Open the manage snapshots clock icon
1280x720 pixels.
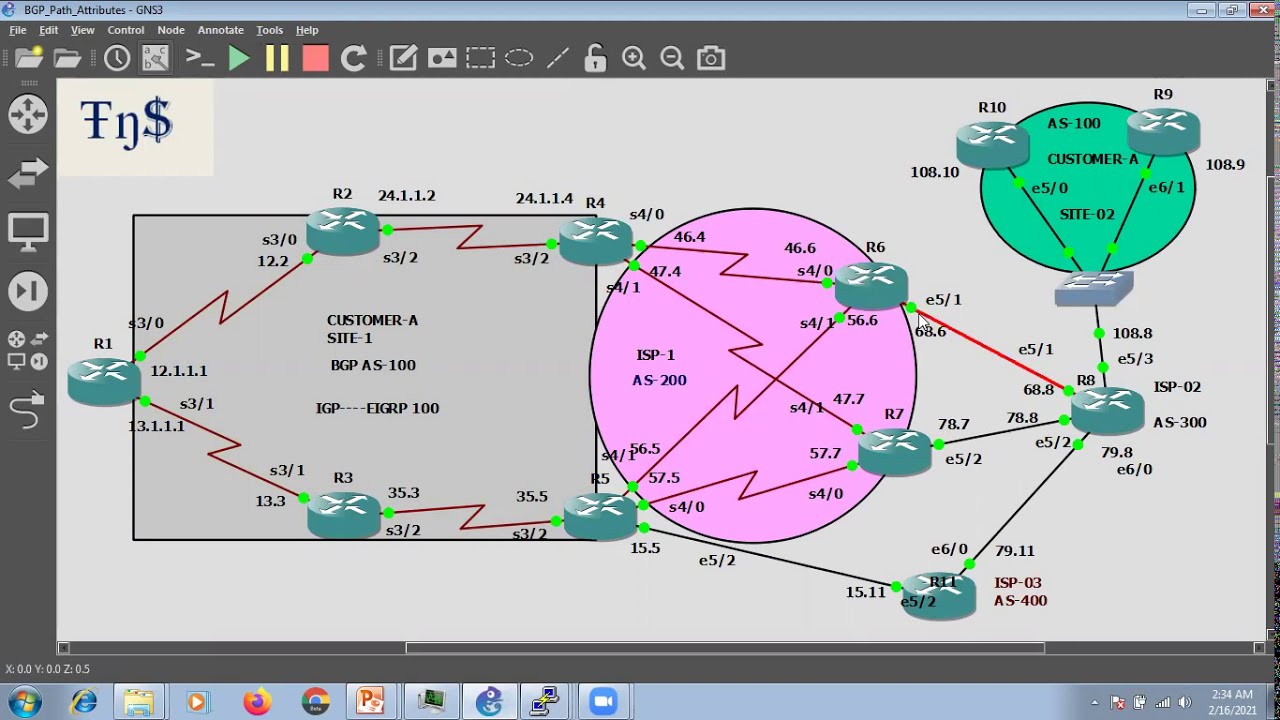click(117, 58)
